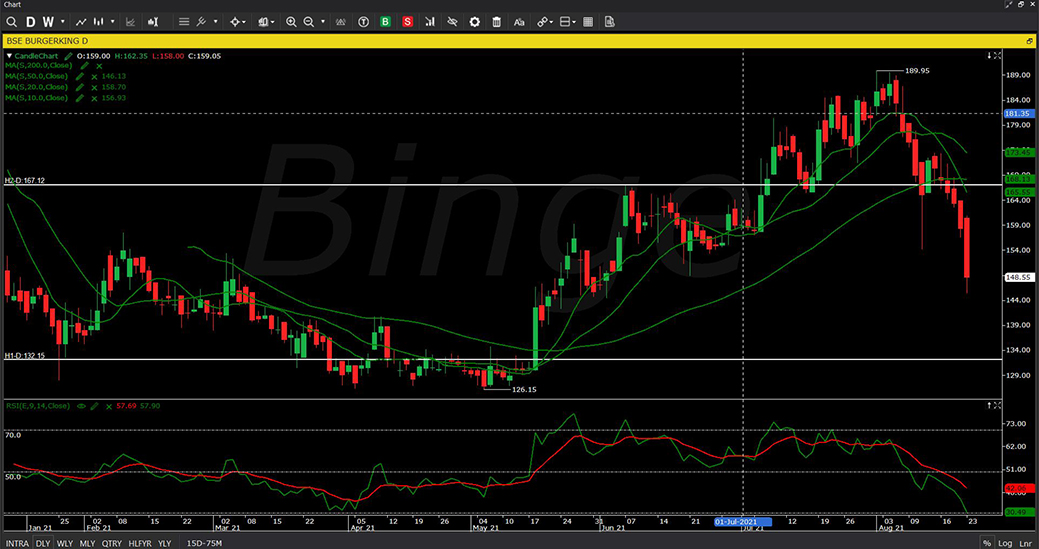Switch chart to Weekly with W button
Viewport: 1039px width, 549px height.
click(x=48, y=22)
